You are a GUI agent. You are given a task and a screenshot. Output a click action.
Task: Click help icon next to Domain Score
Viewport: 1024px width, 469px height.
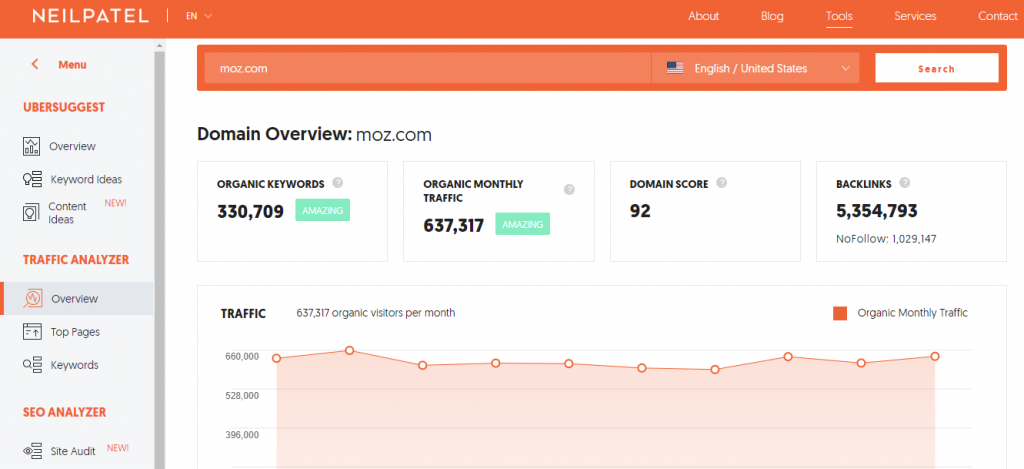click(721, 183)
